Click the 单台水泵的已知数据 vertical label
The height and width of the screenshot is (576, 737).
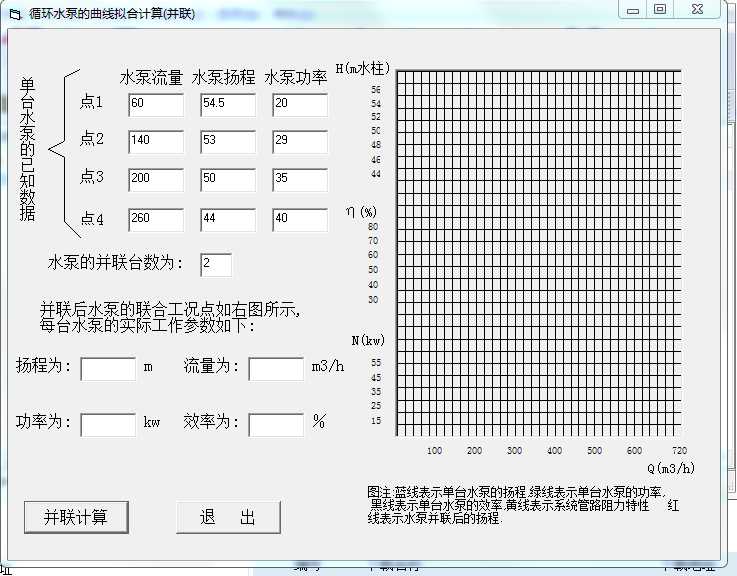point(27,149)
